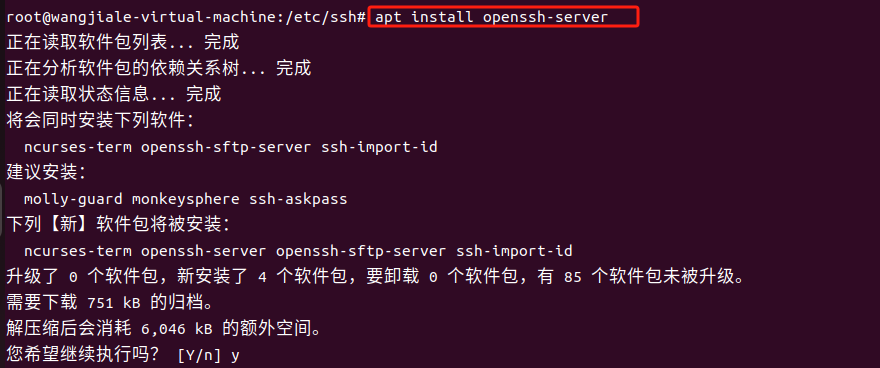Click openssh-sftp-server in the additional packages line
880x368 pixels.
(226, 148)
